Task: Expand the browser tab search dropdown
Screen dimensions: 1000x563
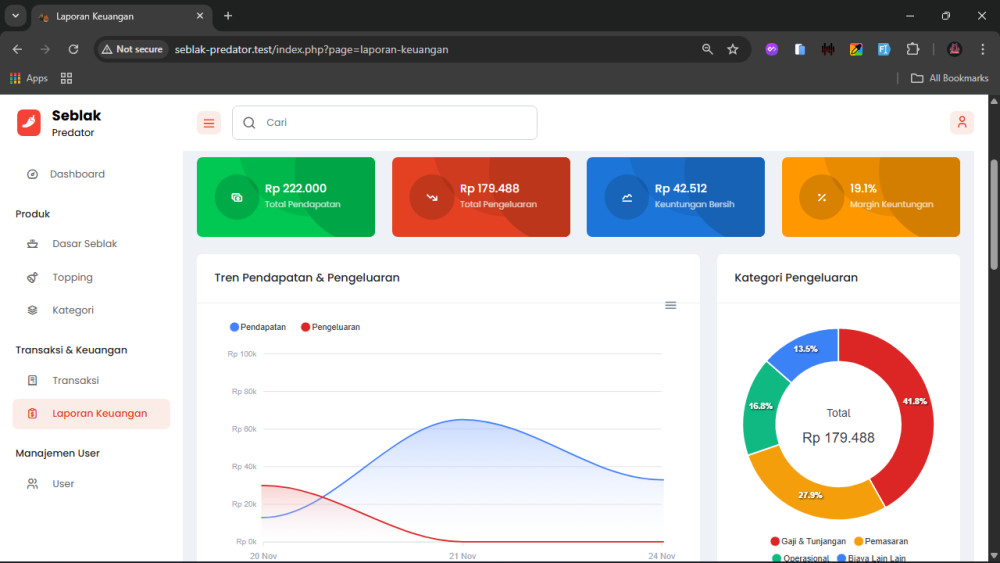Action: point(15,16)
